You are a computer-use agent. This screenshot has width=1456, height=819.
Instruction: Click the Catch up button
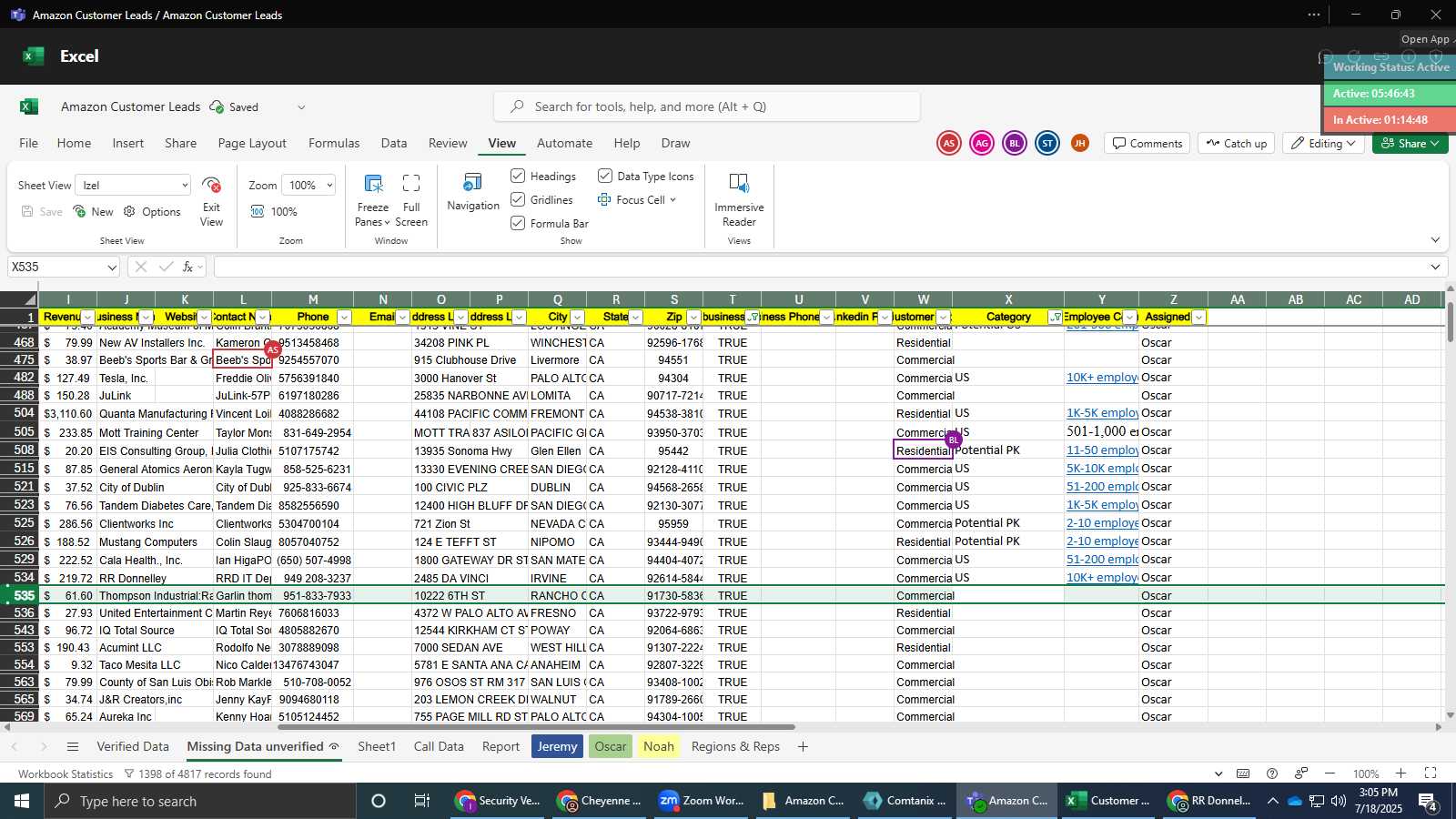pos(1237,143)
